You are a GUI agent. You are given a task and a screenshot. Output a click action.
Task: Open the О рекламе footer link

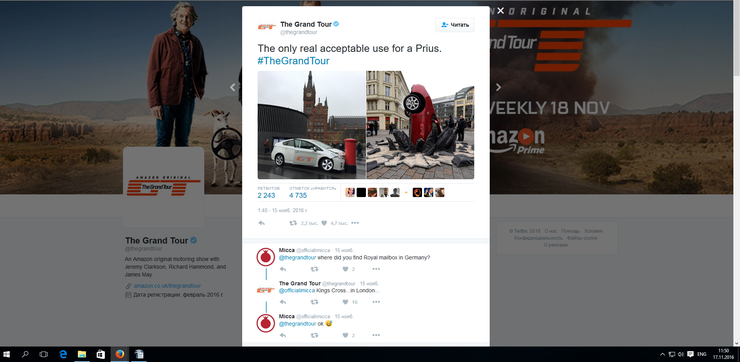[x=555, y=245]
